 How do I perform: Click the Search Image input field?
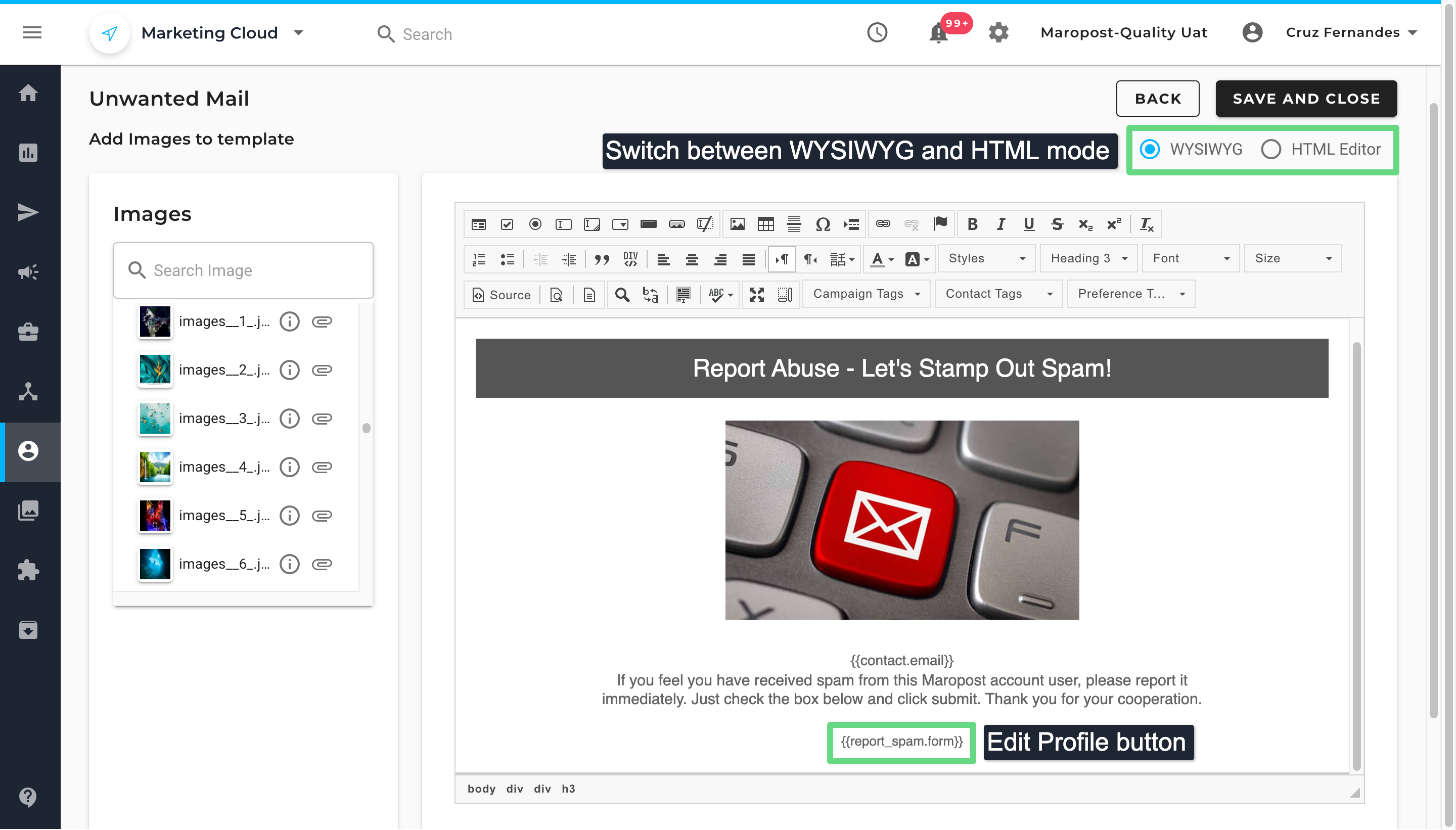point(244,270)
